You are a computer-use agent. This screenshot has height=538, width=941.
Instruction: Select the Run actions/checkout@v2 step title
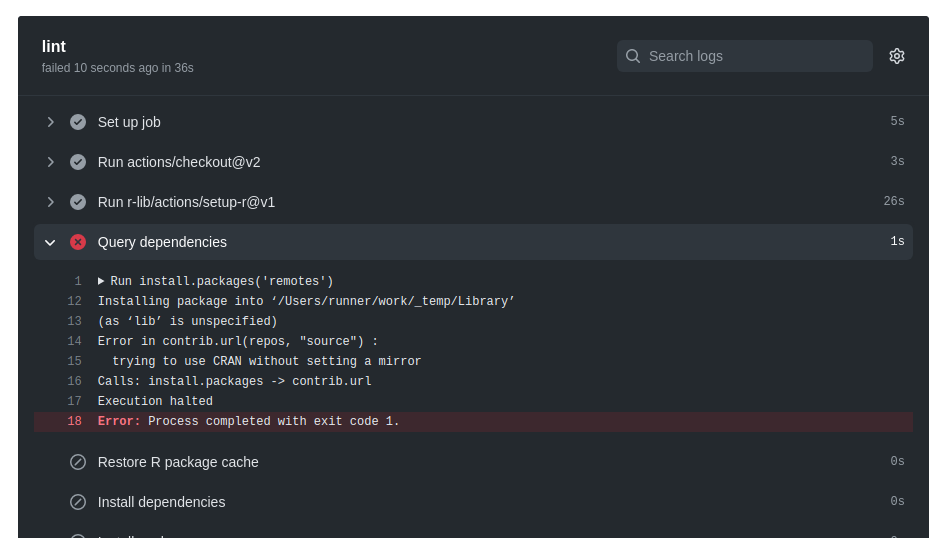(x=179, y=162)
